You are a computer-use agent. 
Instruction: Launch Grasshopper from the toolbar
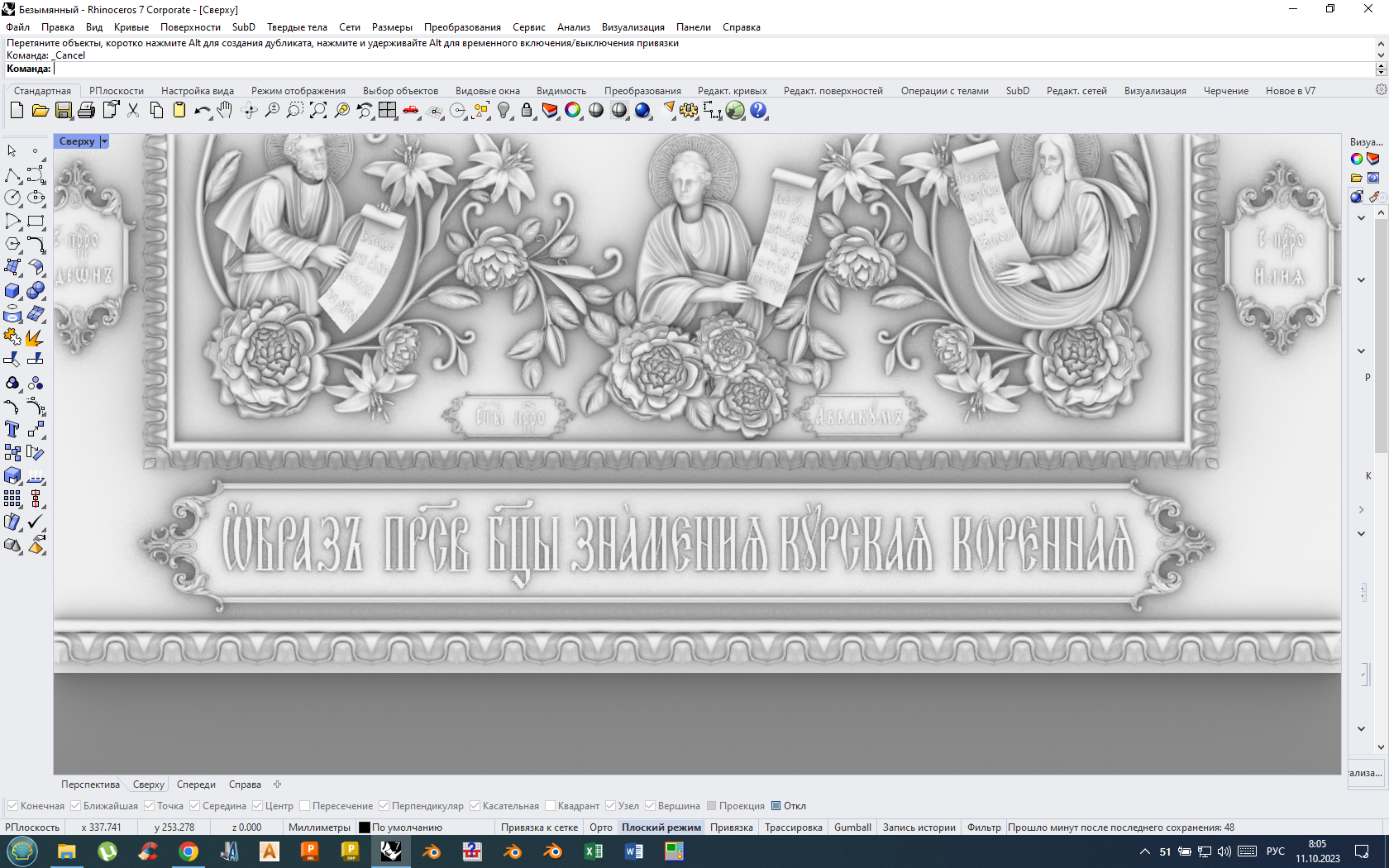(735, 110)
